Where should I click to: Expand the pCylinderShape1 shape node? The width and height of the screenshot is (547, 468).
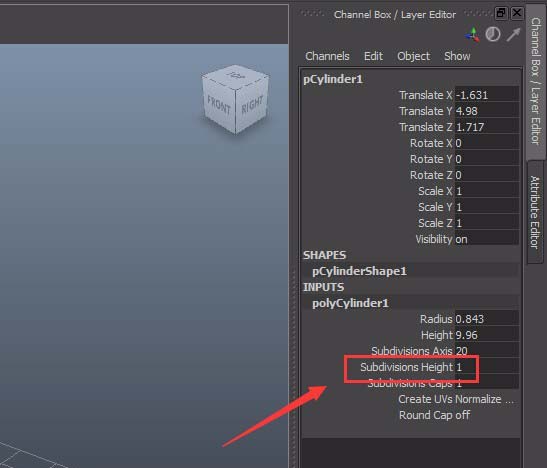(359, 271)
